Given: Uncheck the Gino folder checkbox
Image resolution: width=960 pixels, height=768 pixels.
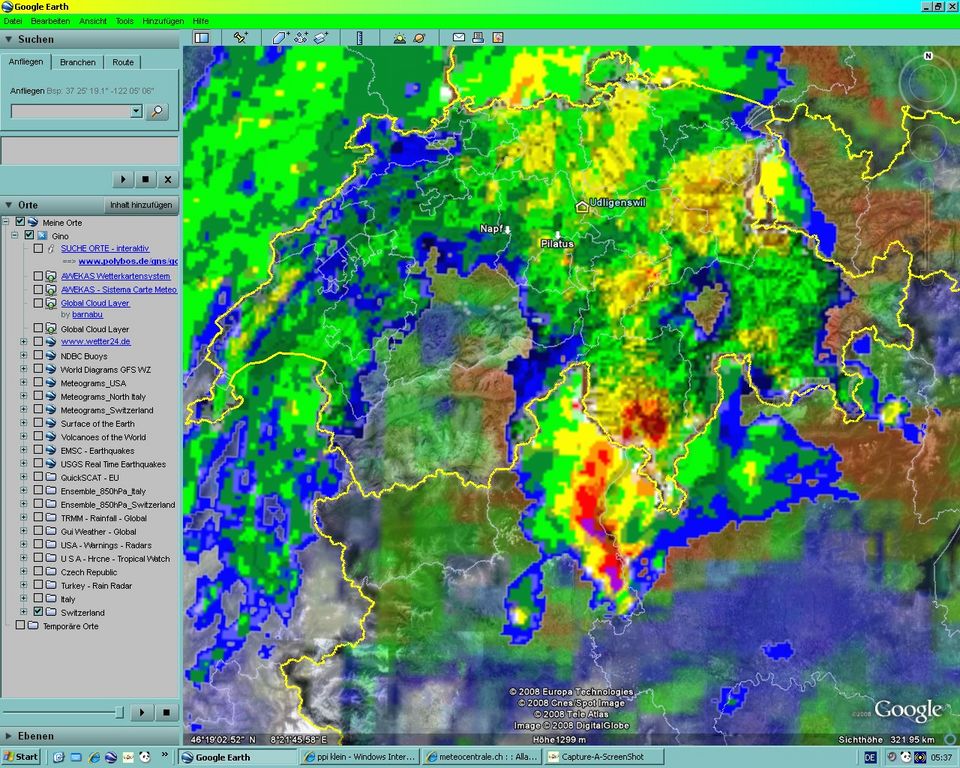Looking at the screenshot, I should (29, 235).
